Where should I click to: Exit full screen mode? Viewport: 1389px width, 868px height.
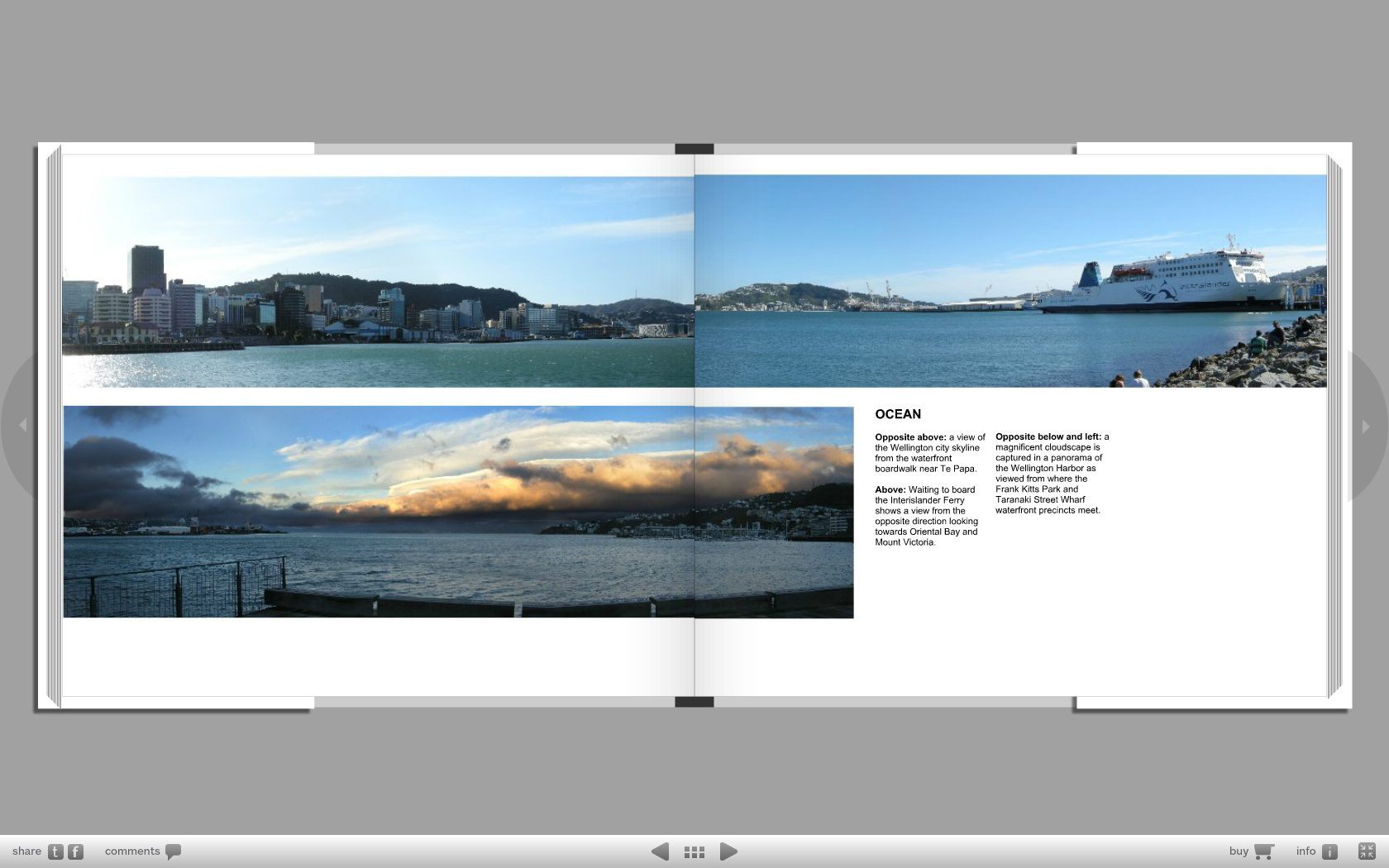(1367, 851)
